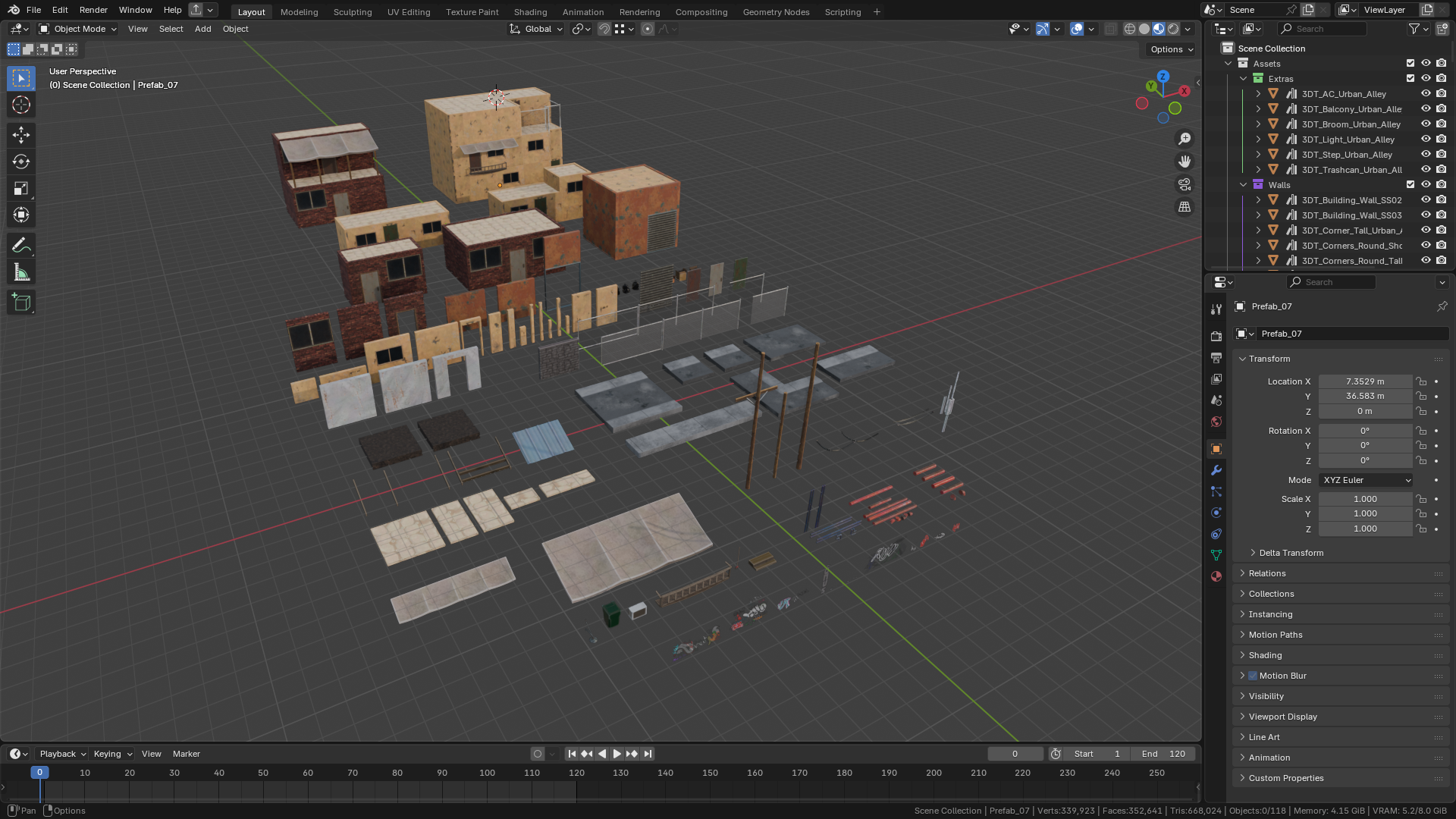Screen dimensions: 1456x819
Task: Open the Render menu
Action: (x=93, y=10)
